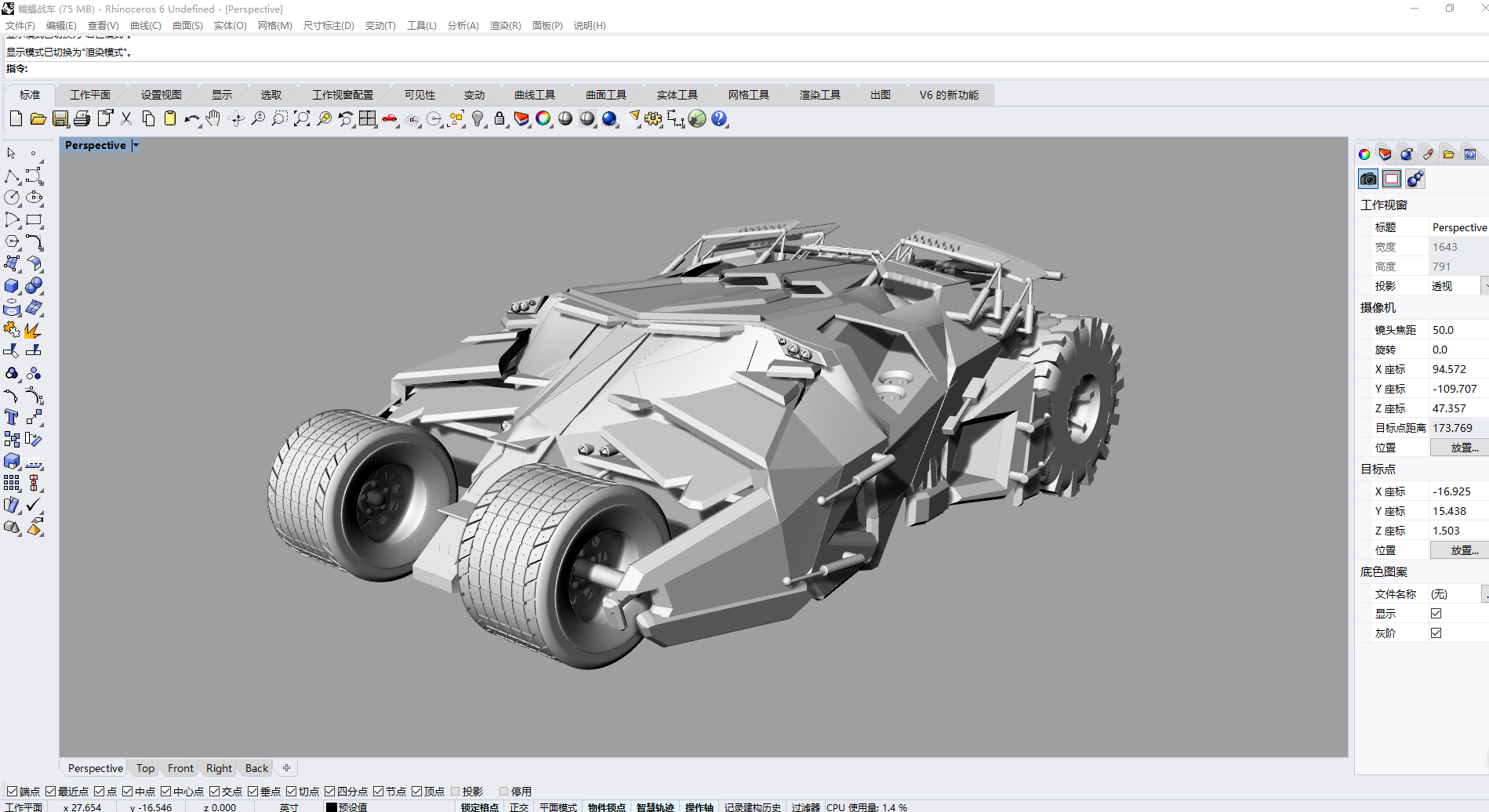Image resolution: width=1489 pixels, height=812 pixels.
Task: Select the Pan hand tool
Action: pos(213,119)
